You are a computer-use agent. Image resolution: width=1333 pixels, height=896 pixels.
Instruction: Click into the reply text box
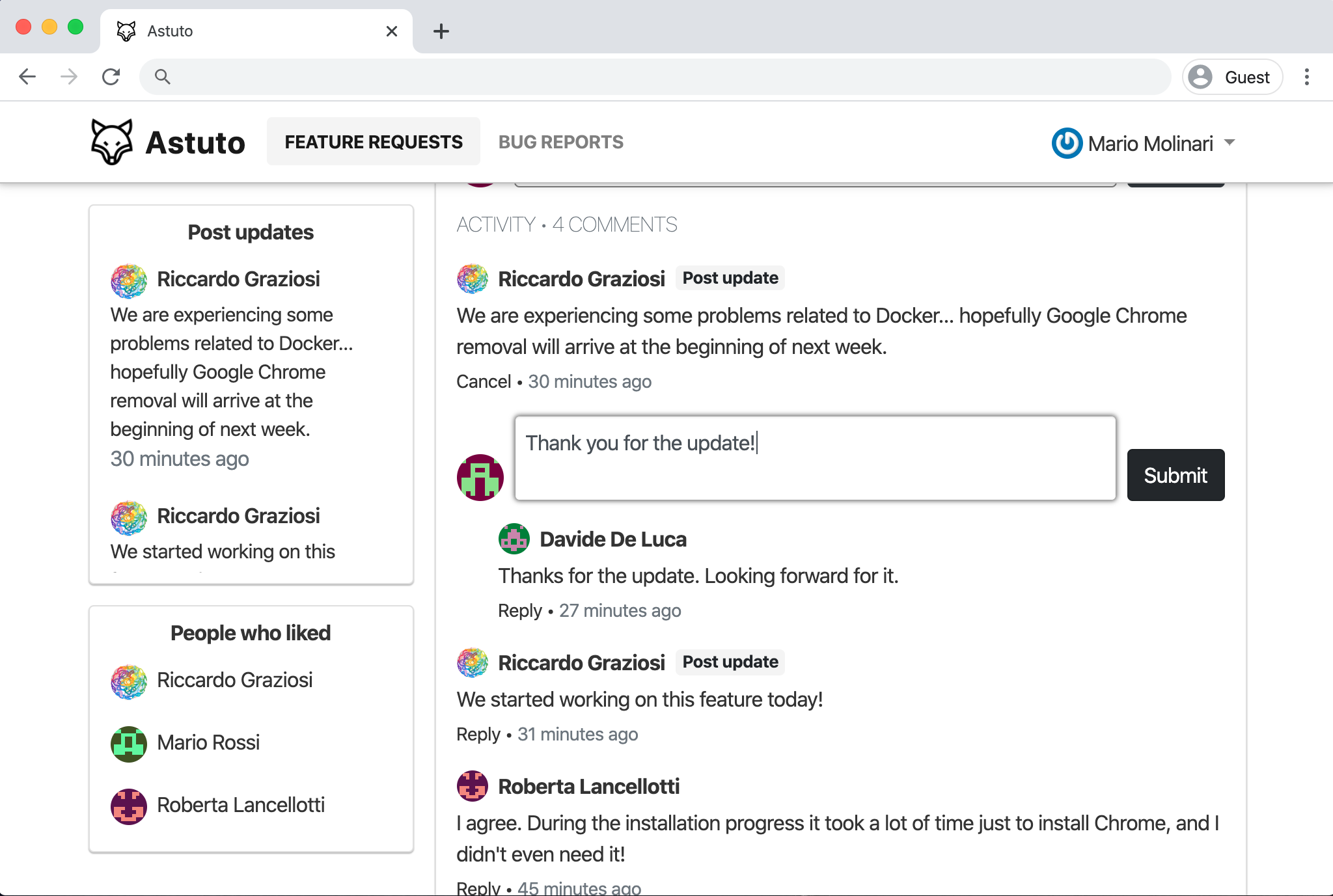(x=814, y=459)
